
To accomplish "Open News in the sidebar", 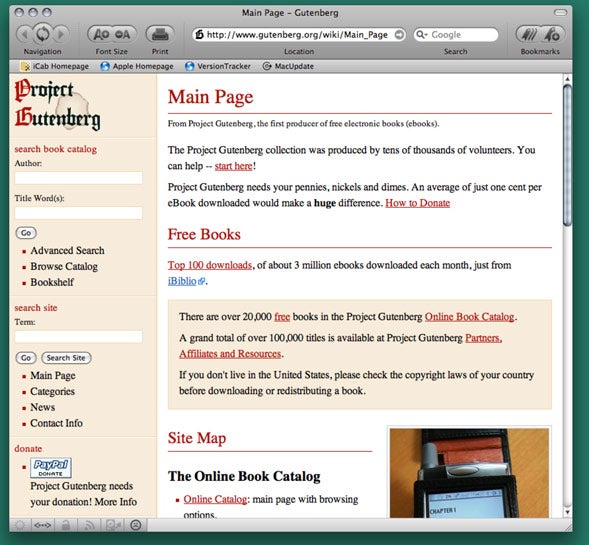I will point(42,407).
